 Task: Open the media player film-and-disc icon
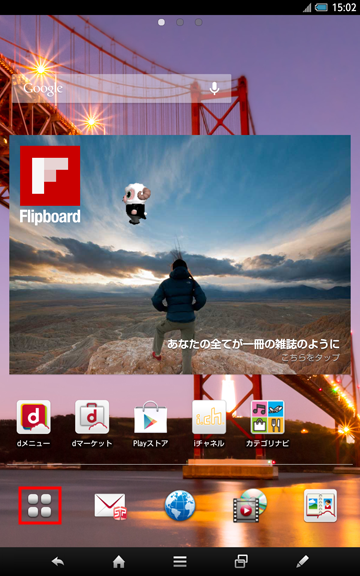(250, 505)
